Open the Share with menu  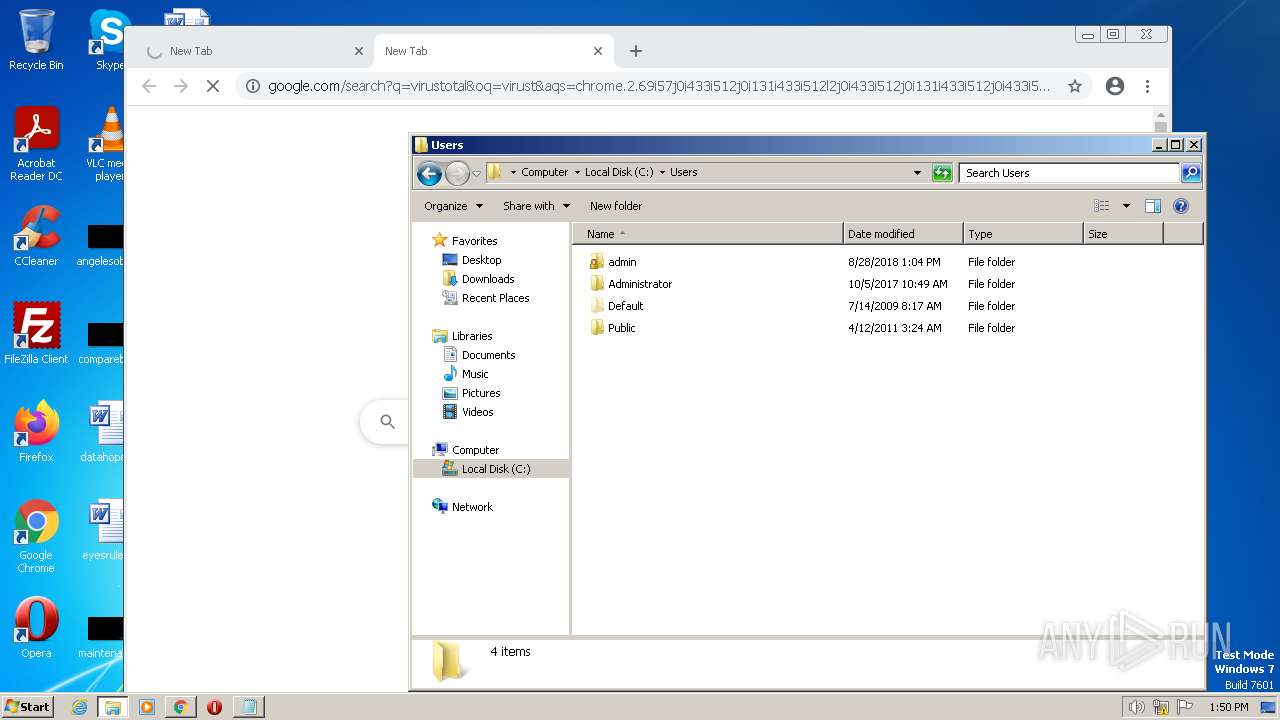coord(536,206)
